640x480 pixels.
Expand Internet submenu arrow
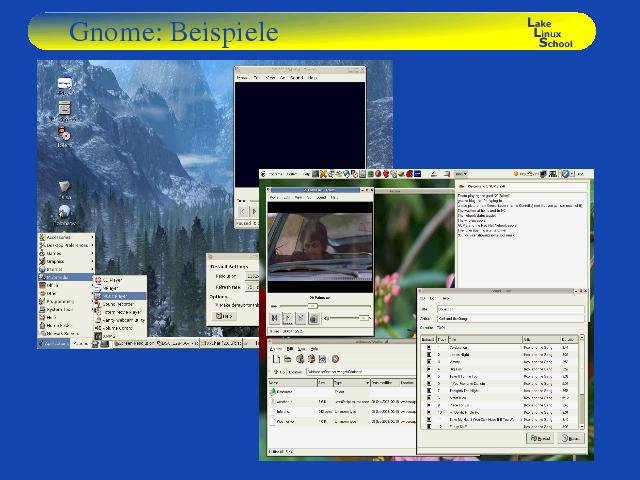(92, 269)
